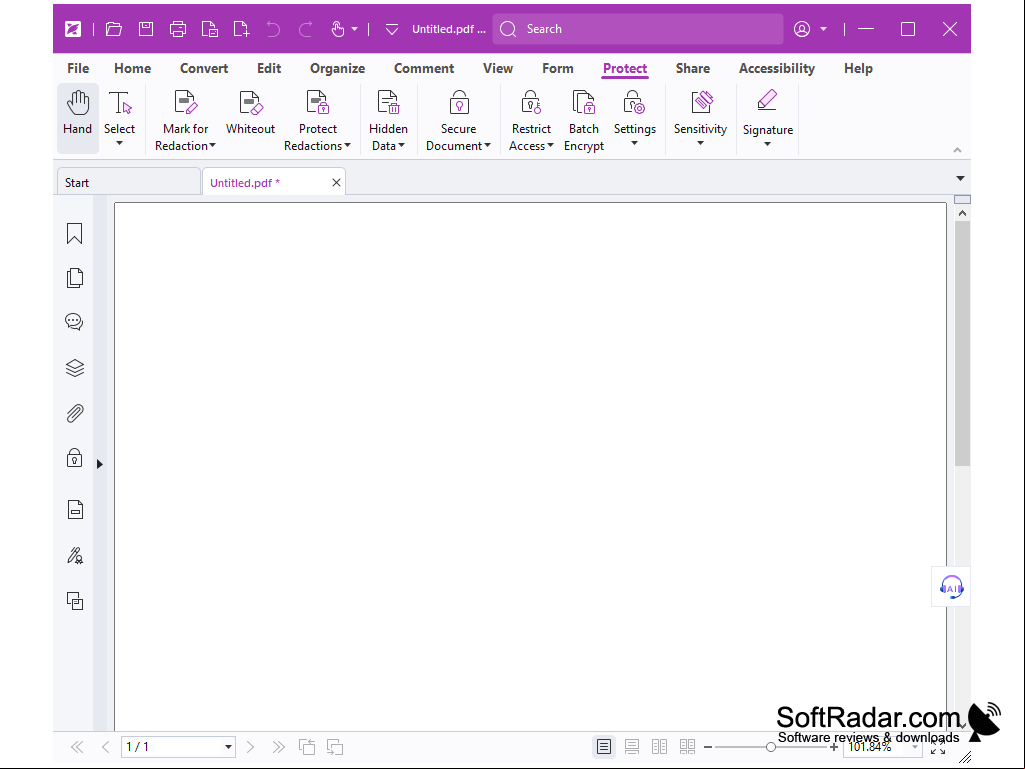
Task: Switch to the Home ribbon tab
Action: (133, 68)
